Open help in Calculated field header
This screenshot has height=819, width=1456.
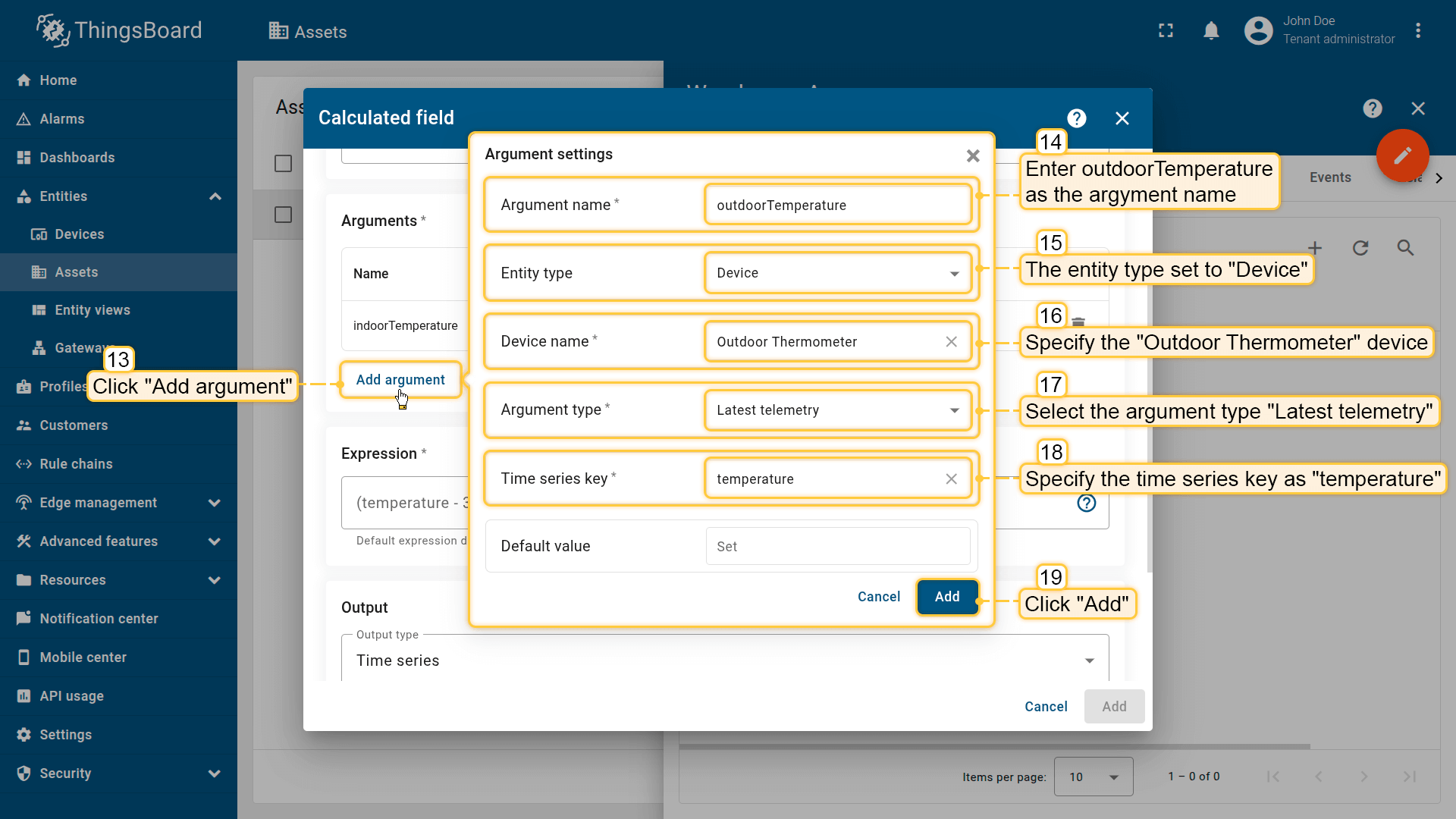point(1076,118)
